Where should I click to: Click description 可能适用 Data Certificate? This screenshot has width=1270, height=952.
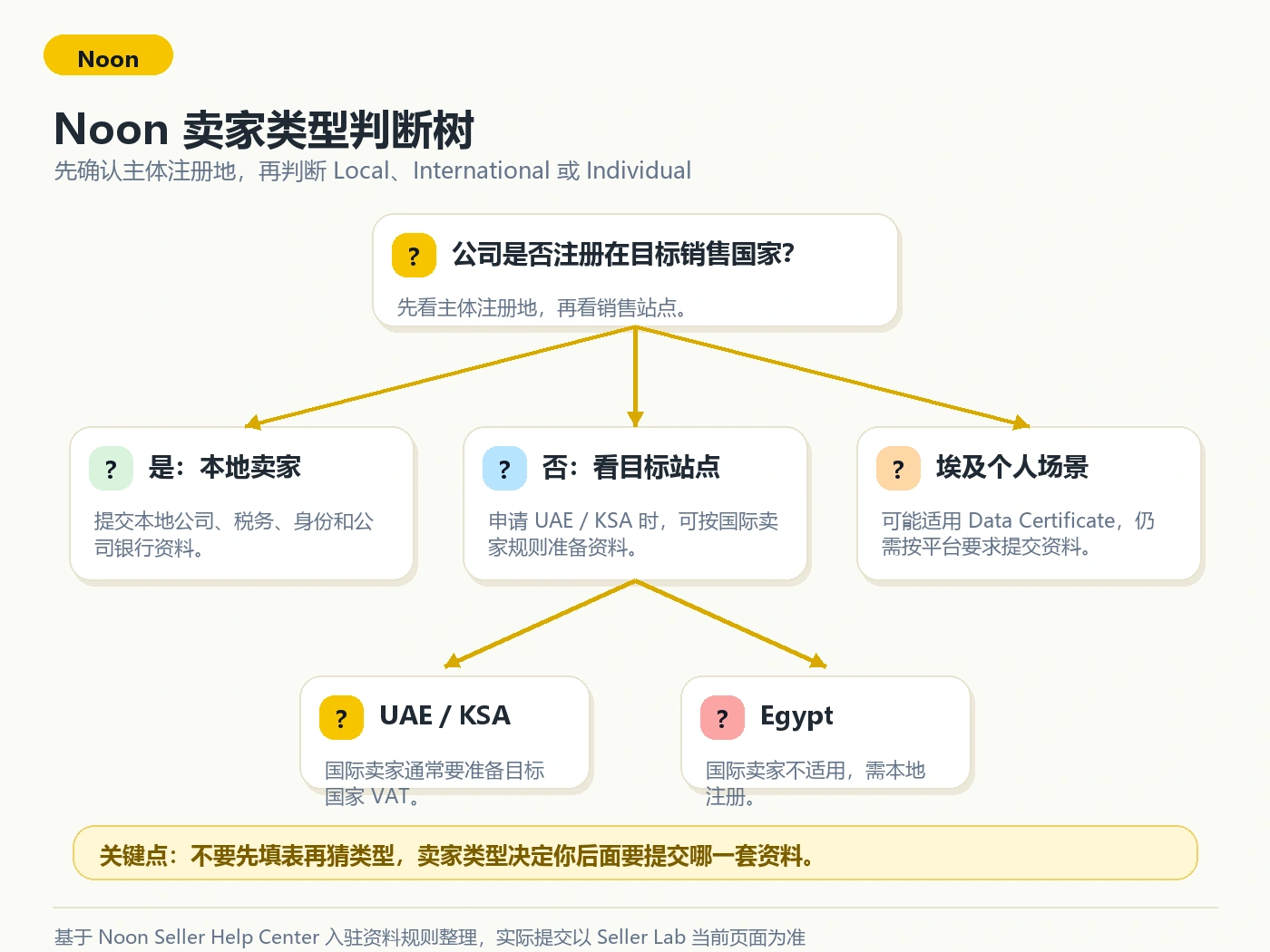point(1018,533)
